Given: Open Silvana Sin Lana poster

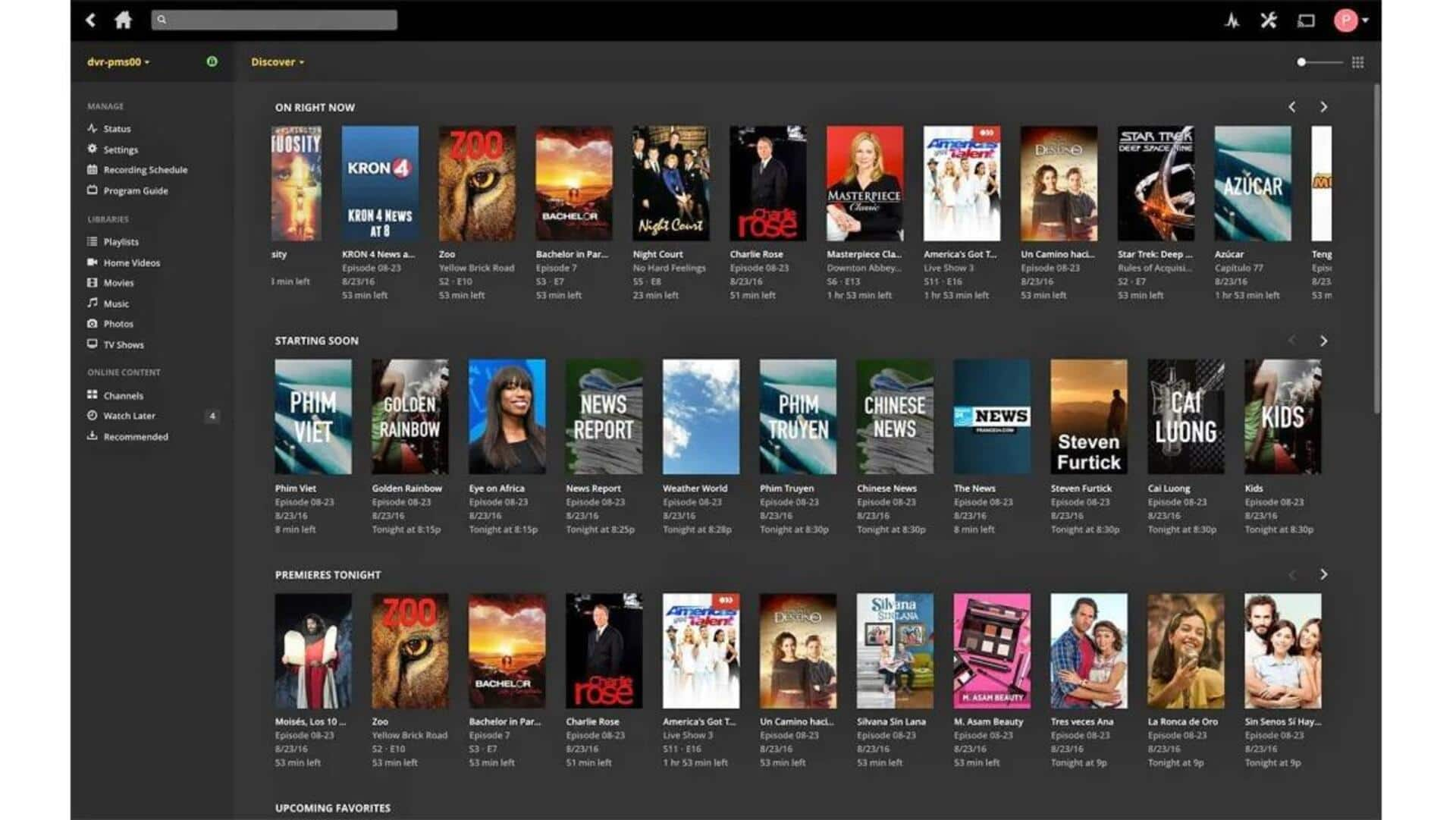Looking at the screenshot, I should [x=895, y=651].
